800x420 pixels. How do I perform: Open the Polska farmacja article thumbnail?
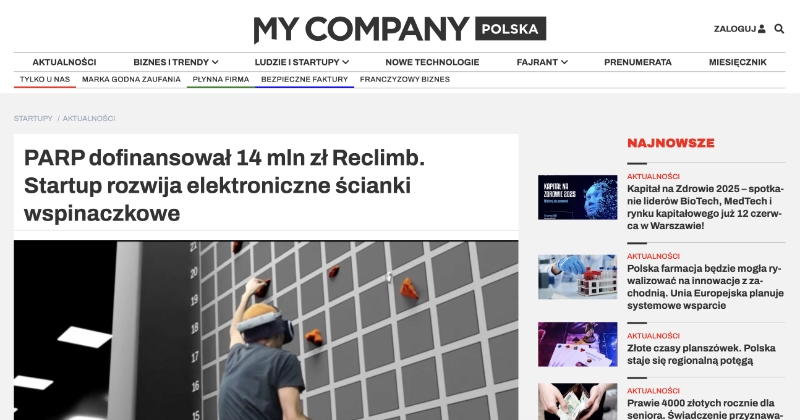pos(578,277)
